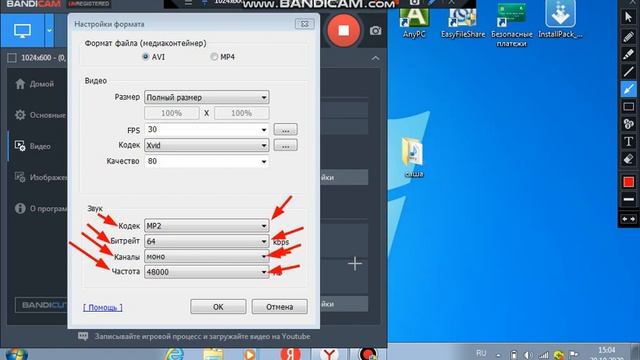Image resolution: width=640 pixels, height=360 pixels.
Task: Open the EasyFileShare desktop shortcut
Action: point(463,21)
